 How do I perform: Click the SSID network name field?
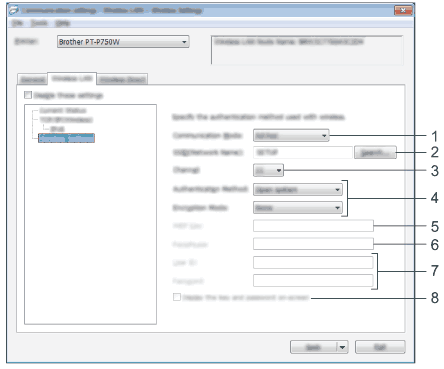pyautogui.click(x=303, y=152)
